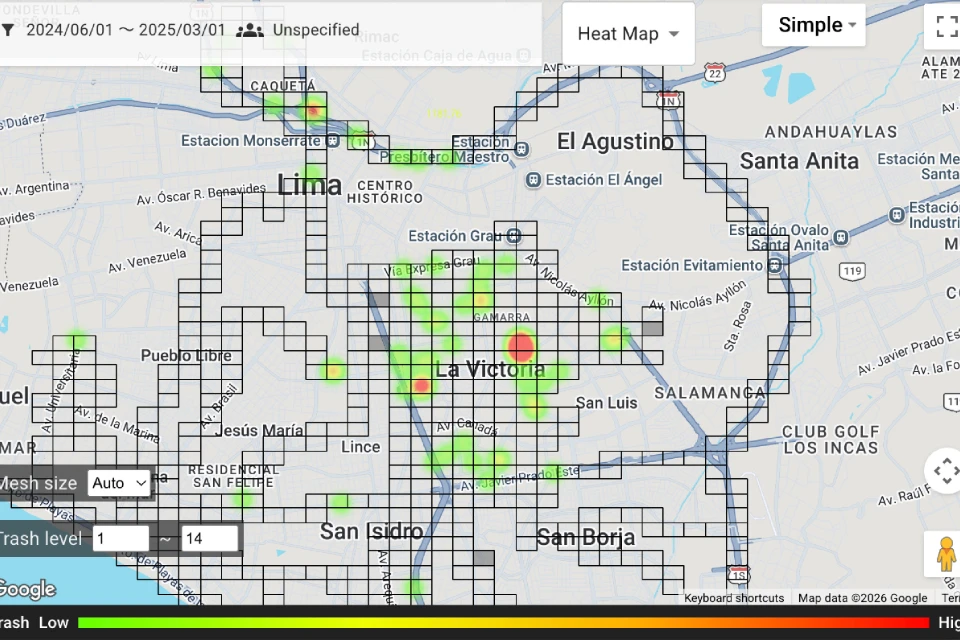This screenshot has width=960, height=640.
Task: Click the people icon next to Unspecified
Action: pyautogui.click(x=250, y=30)
